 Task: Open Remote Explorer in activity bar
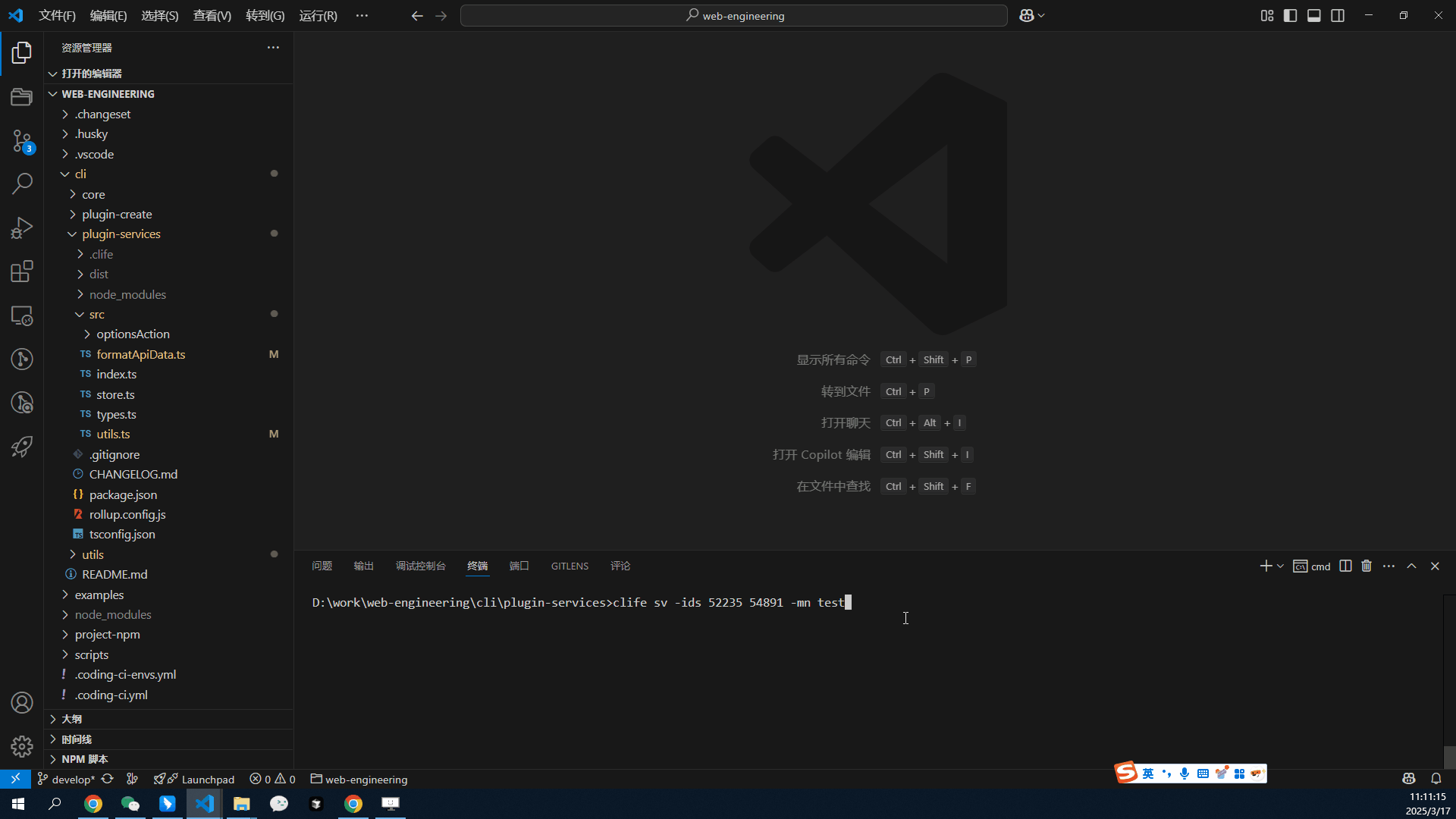tap(22, 315)
